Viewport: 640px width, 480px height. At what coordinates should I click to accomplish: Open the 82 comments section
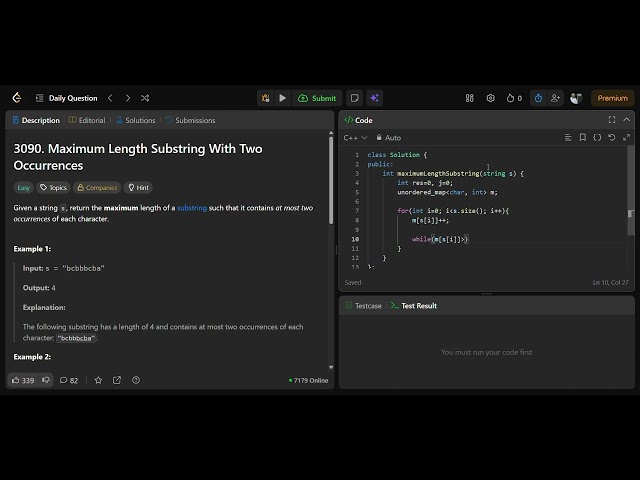pyautogui.click(x=69, y=380)
